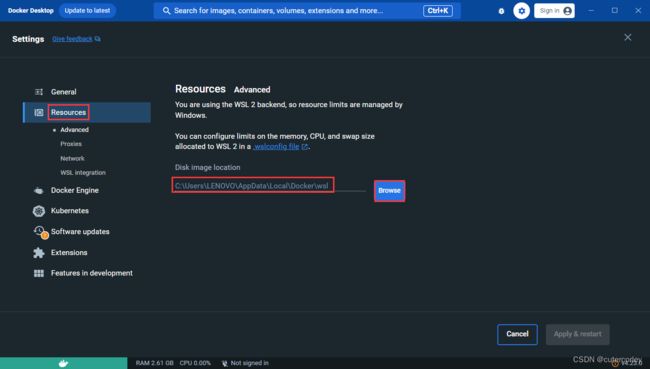Screen dimensions: 650x369
Task: Open the Give feedback link
Action: [x=72, y=39]
